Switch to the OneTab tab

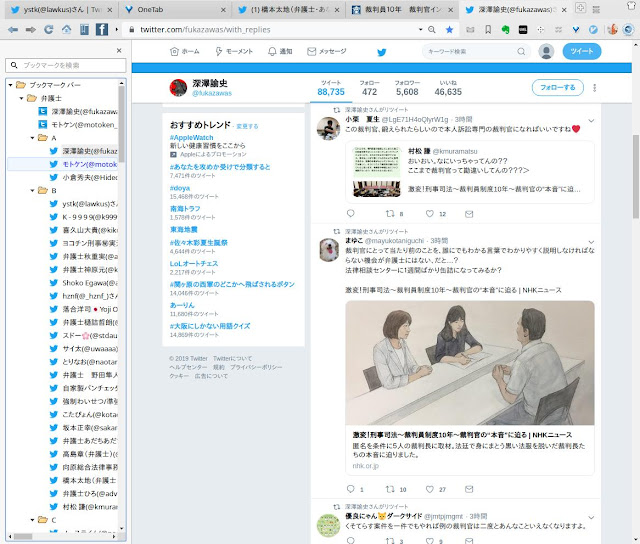176,9
